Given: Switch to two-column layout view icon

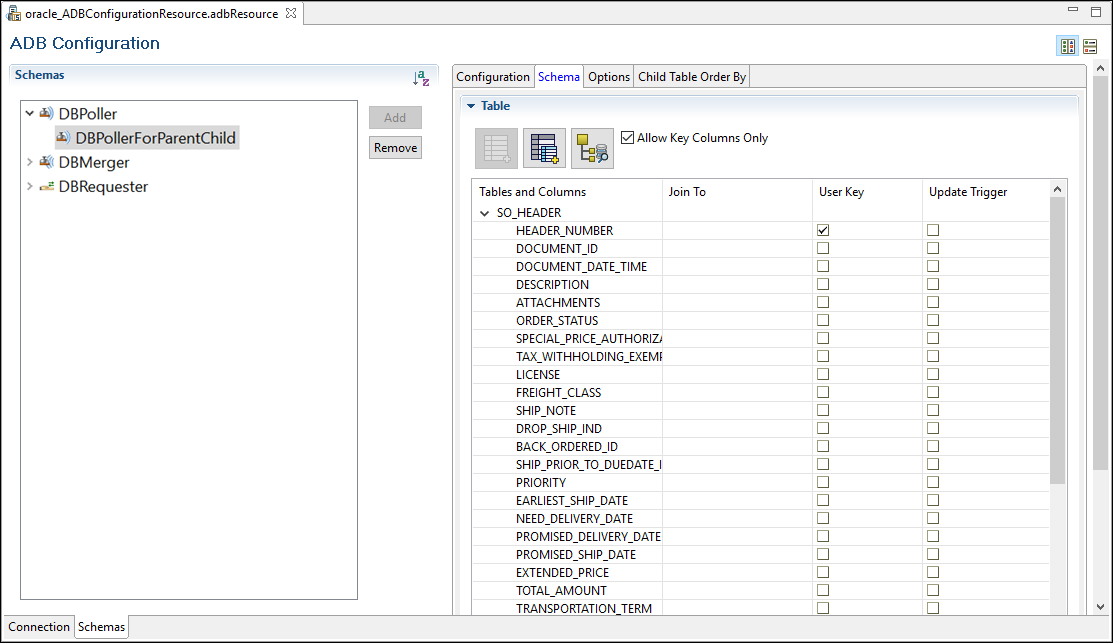Looking at the screenshot, I should (x=1068, y=46).
